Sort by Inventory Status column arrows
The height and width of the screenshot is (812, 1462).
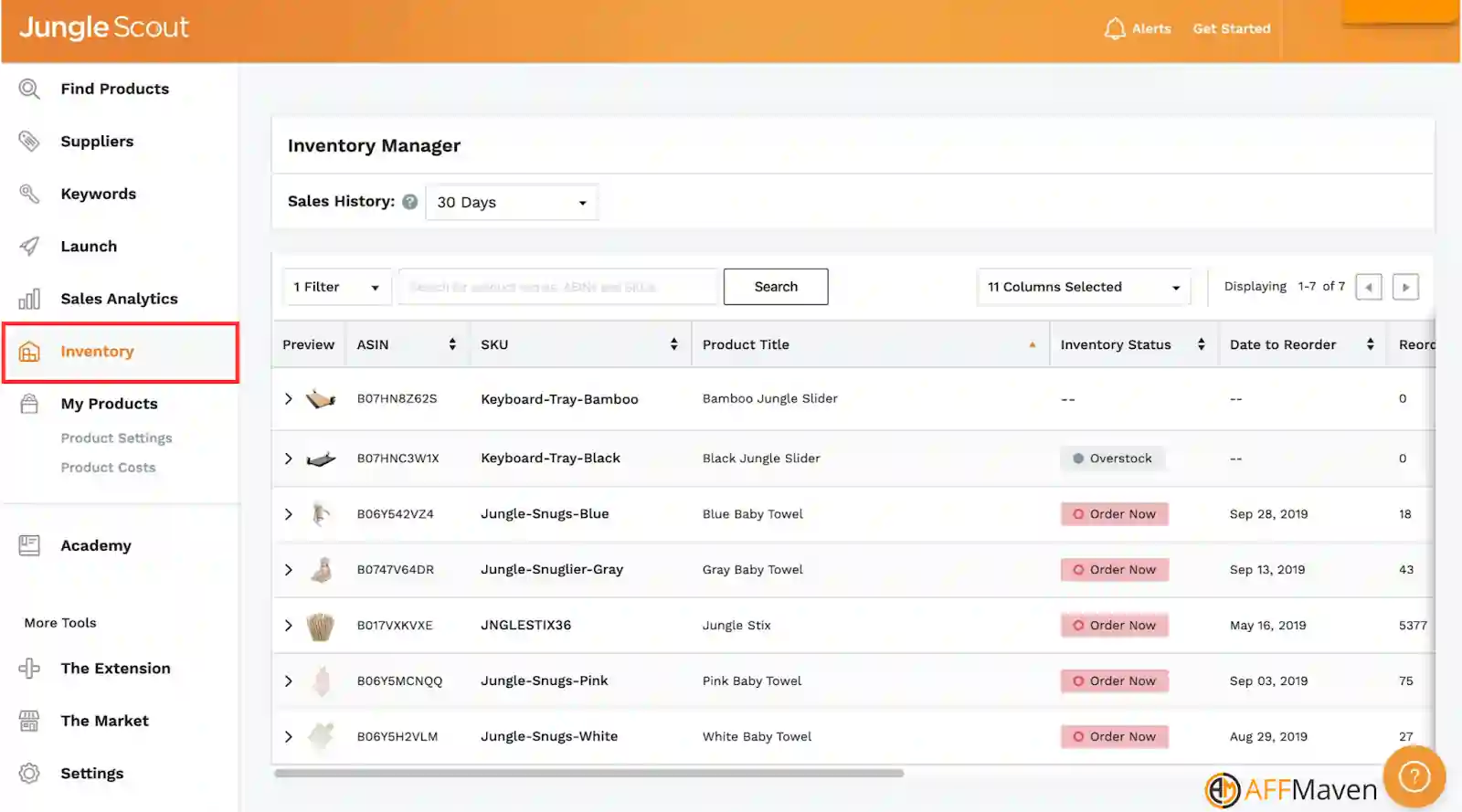point(1202,344)
